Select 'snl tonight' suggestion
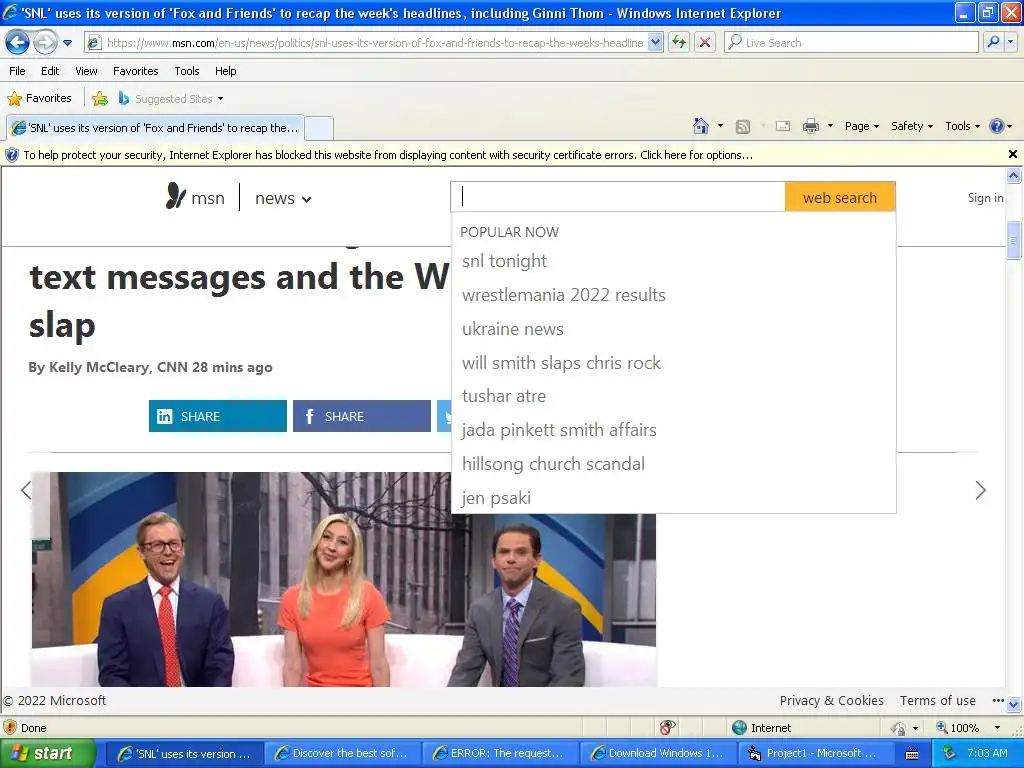 click(504, 261)
